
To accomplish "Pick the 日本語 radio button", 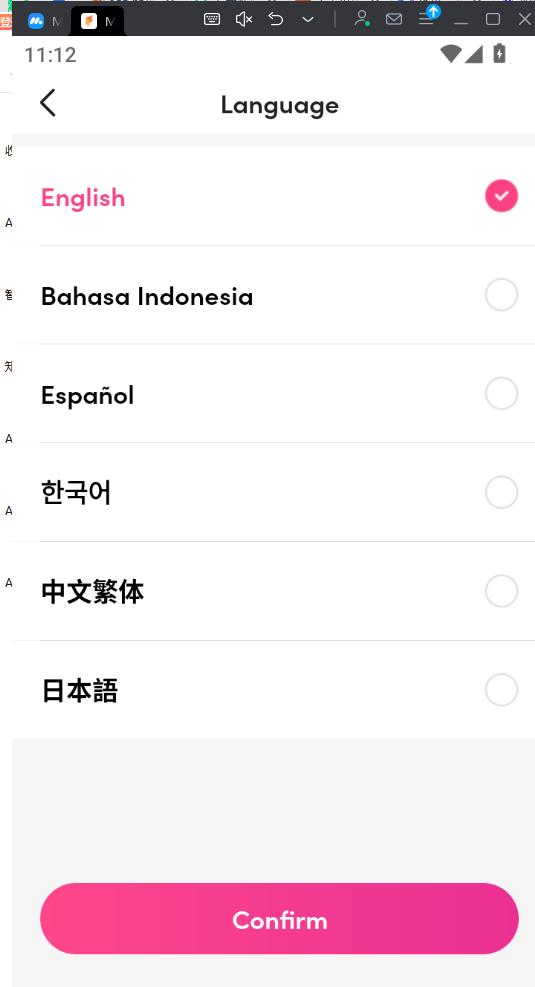I will point(502,690).
